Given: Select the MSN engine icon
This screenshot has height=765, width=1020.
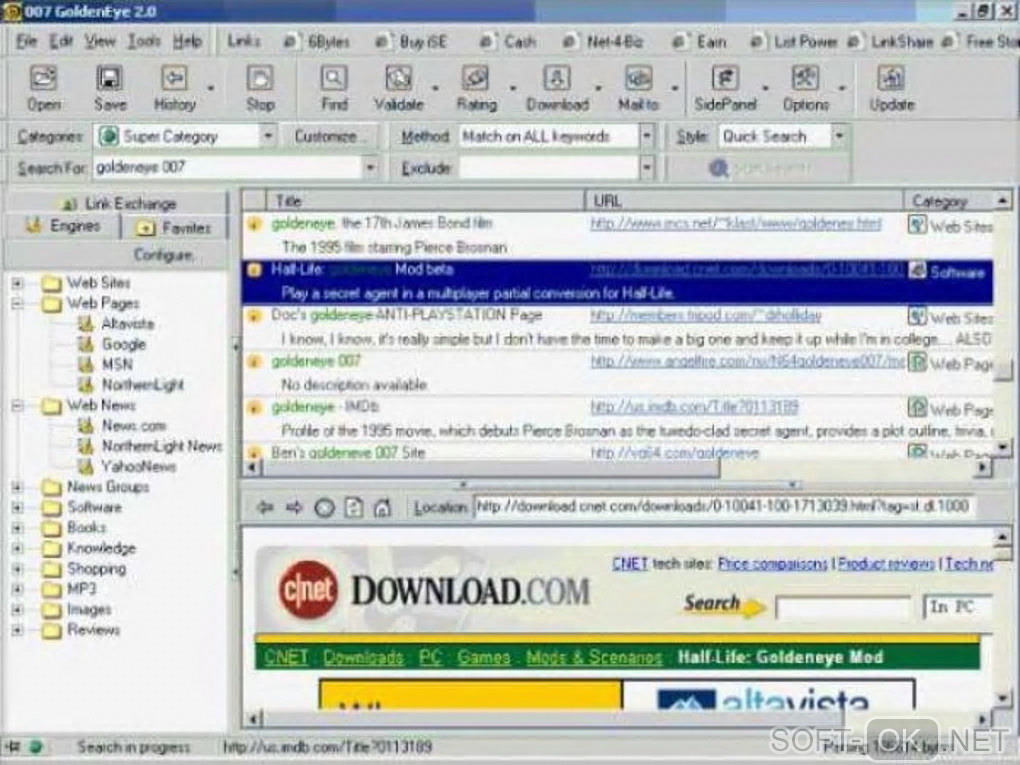Looking at the screenshot, I should pos(85,364).
